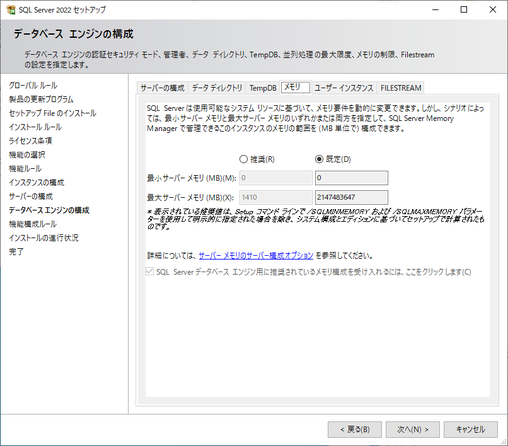This screenshot has height=446, width=508.
Task: Click 機能の選択 in the step list
Action: point(27,155)
